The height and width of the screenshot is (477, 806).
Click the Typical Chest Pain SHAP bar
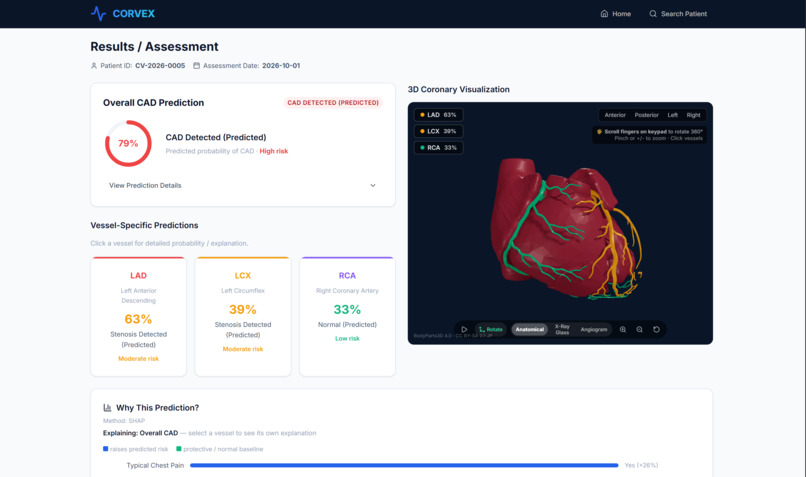[x=404, y=465]
